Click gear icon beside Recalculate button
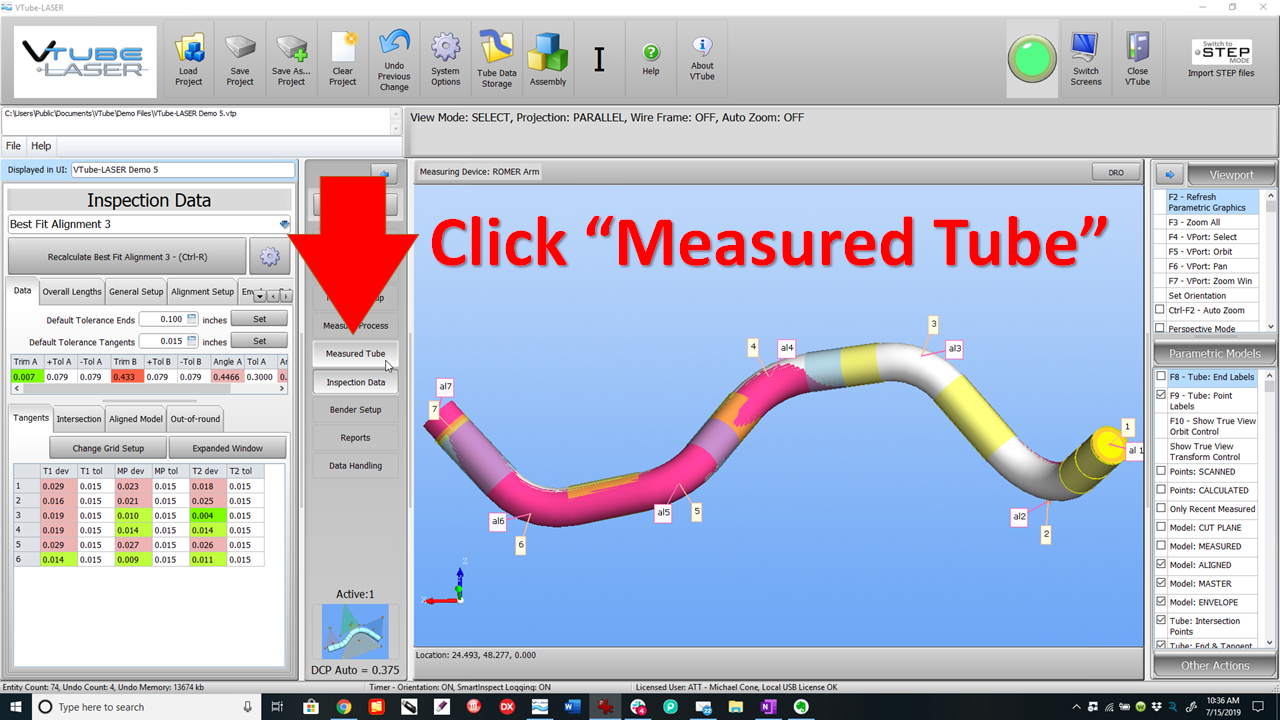Image resolution: width=1280 pixels, height=720 pixels. [x=269, y=257]
